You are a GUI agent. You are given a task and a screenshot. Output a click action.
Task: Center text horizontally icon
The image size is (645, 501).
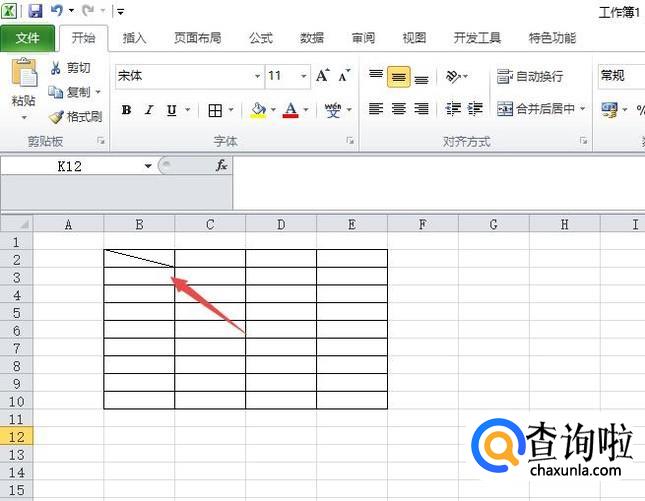[399, 109]
